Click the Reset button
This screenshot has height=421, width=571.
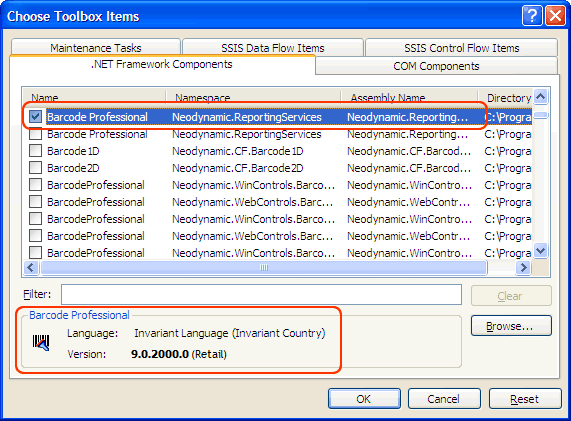coord(524,399)
